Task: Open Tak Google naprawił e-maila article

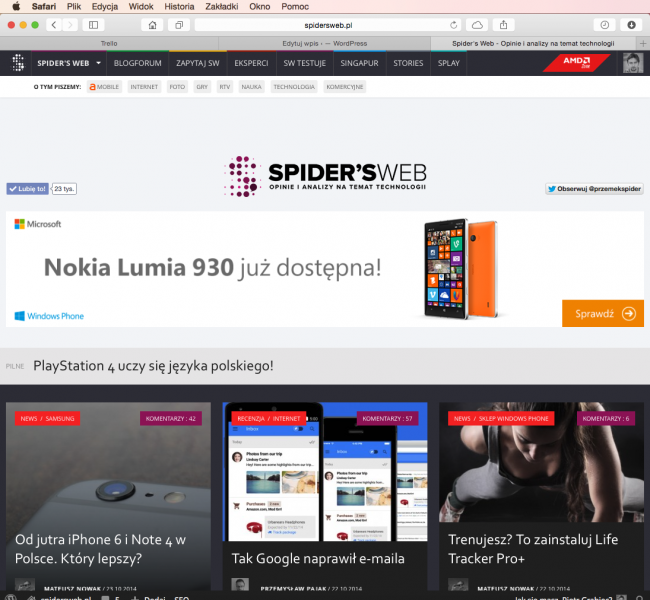Action: pyautogui.click(x=318, y=559)
